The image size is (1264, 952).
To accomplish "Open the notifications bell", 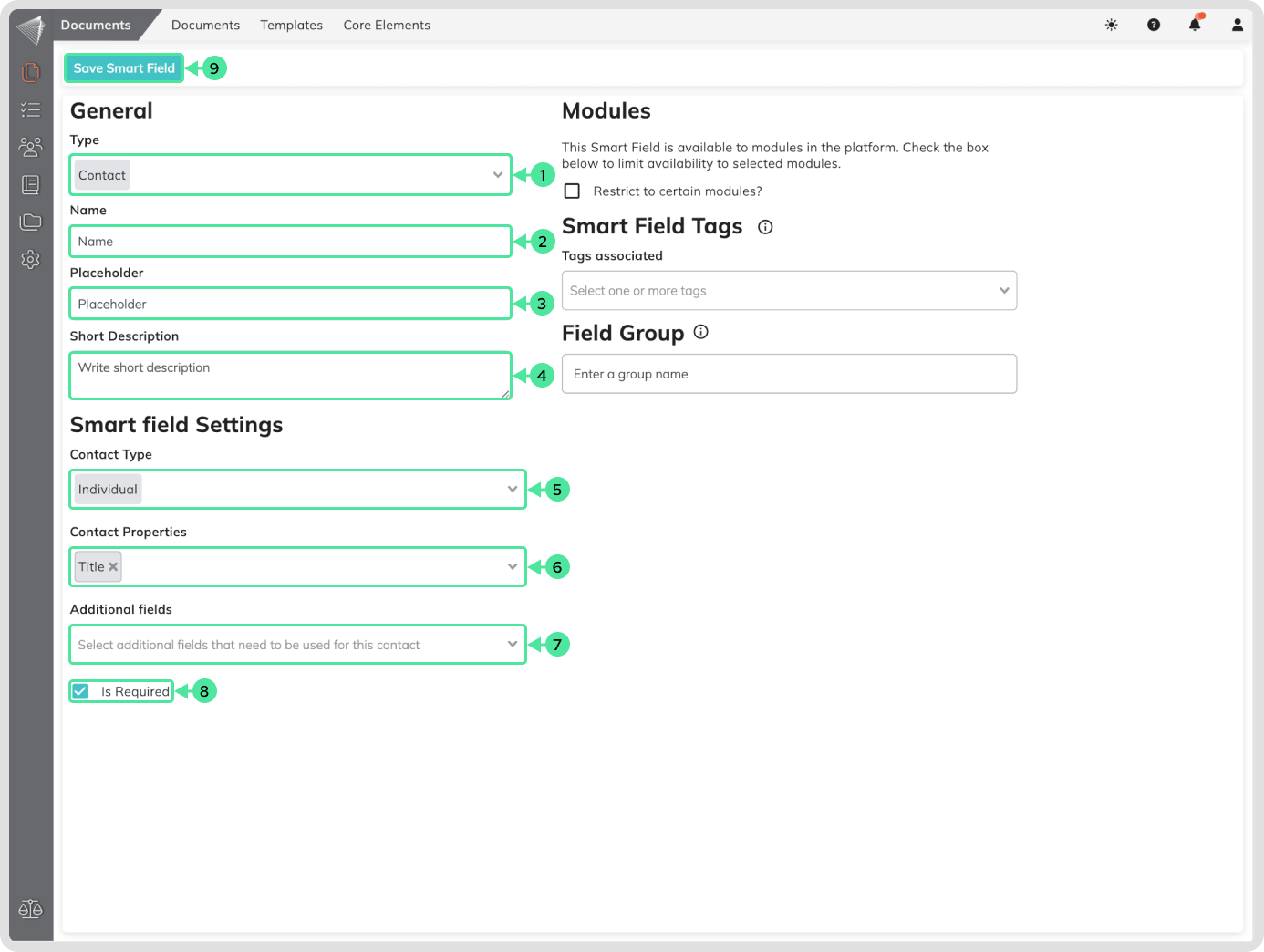I will (x=1195, y=25).
